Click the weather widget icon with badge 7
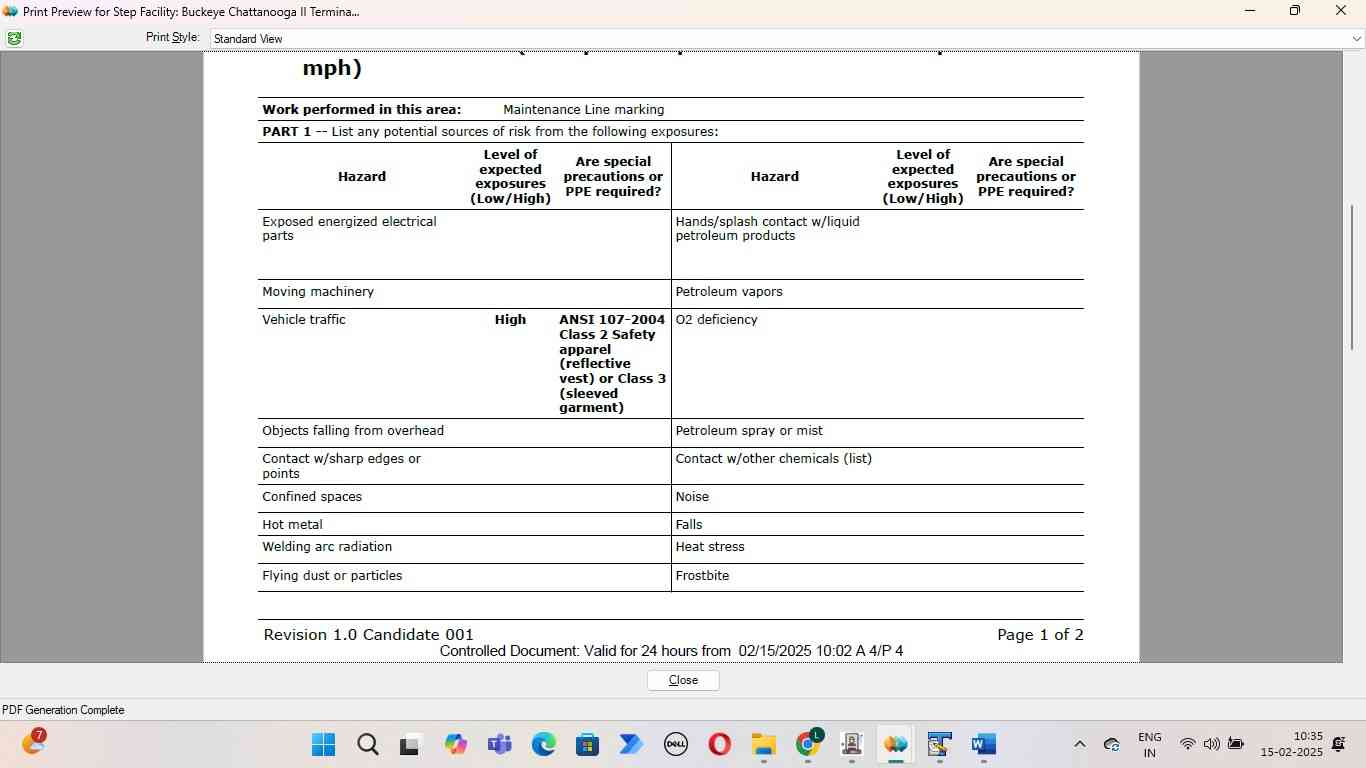This screenshot has height=768, width=1366. click(33, 743)
